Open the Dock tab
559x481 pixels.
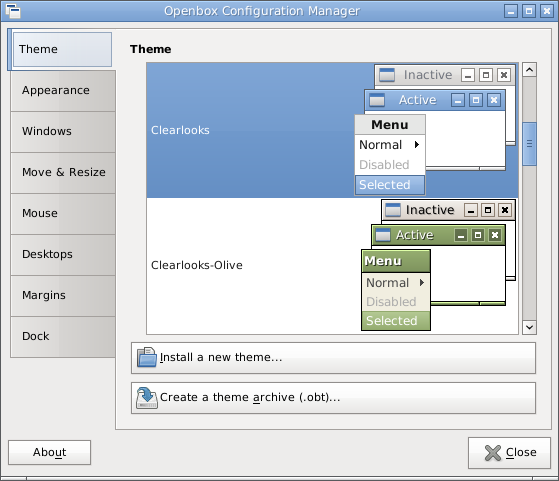63,337
